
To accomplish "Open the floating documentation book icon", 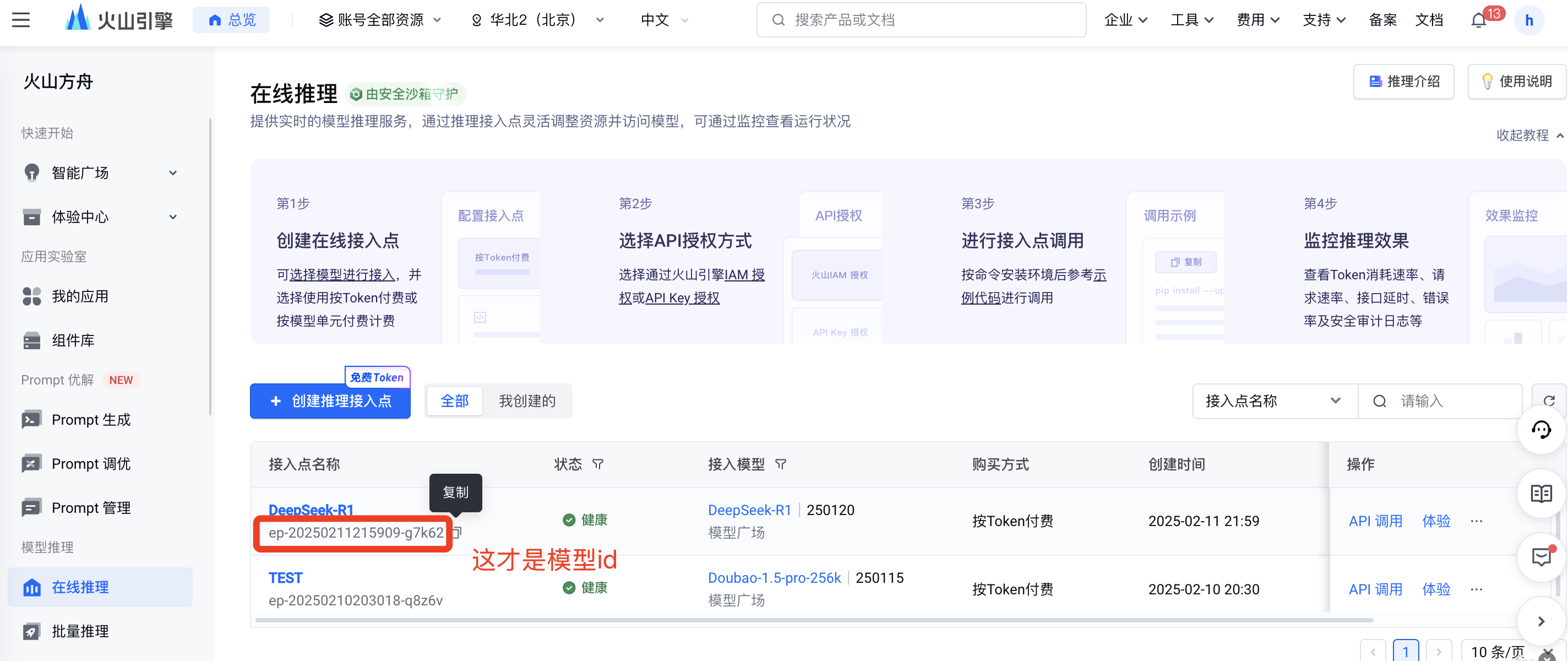I will pyautogui.click(x=1540, y=493).
